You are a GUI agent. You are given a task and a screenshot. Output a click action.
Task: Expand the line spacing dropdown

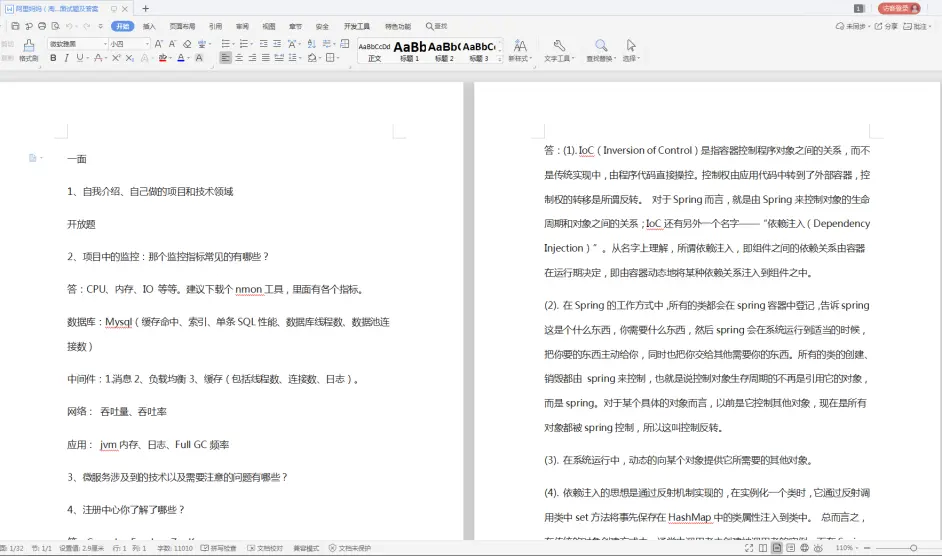[300, 58]
